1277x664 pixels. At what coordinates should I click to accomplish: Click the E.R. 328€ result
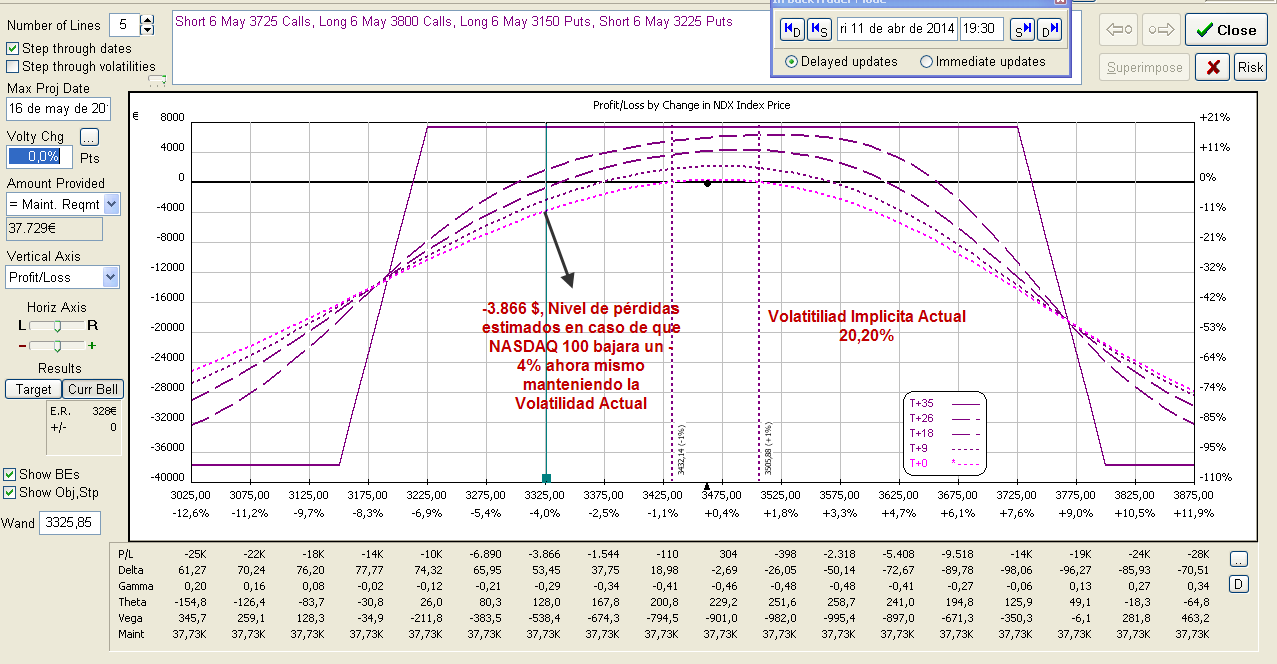pyautogui.click(x=84, y=411)
